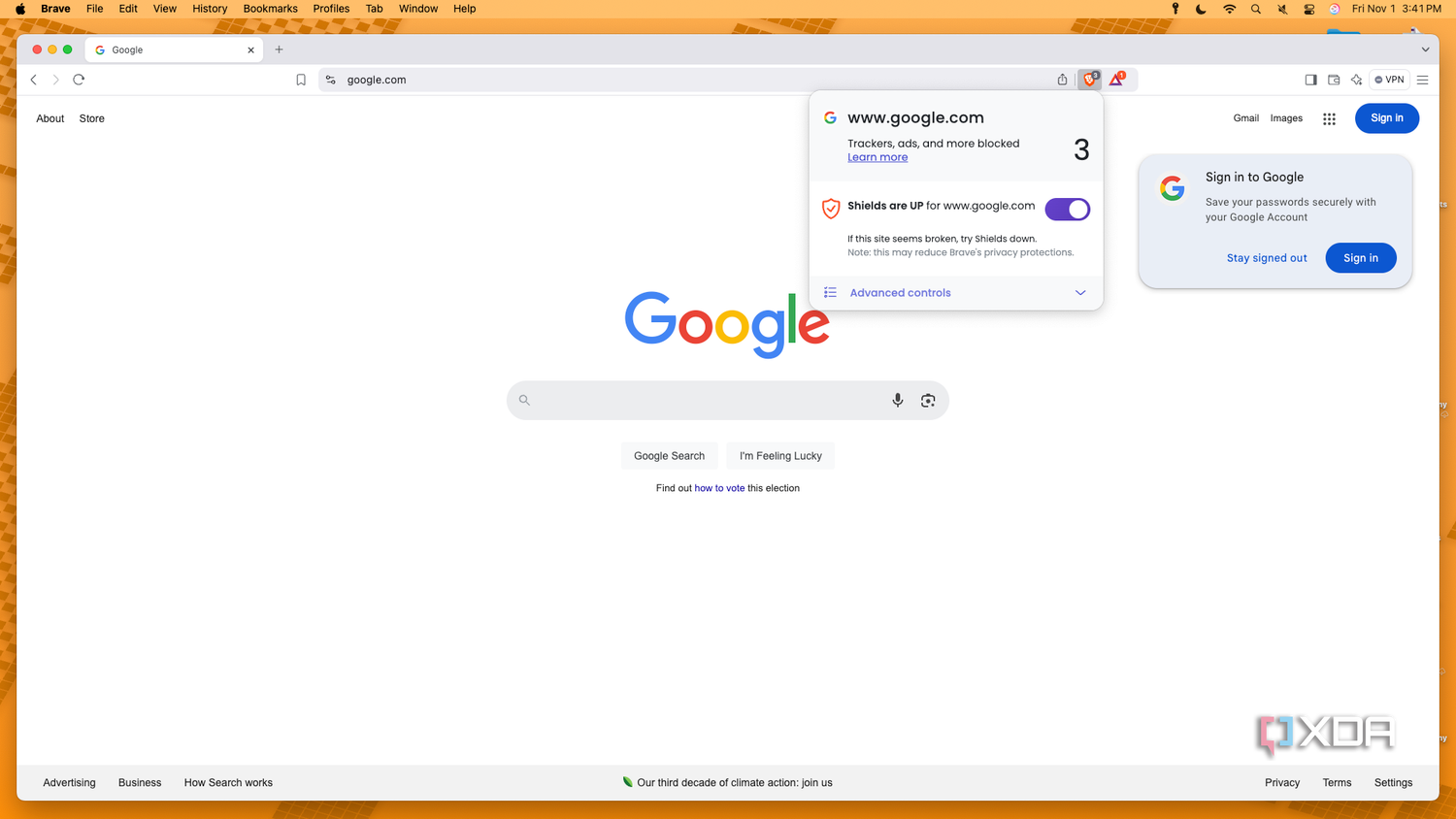Open the Window menu
Image resolution: width=1456 pixels, height=819 pixels.
pyautogui.click(x=418, y=9)
